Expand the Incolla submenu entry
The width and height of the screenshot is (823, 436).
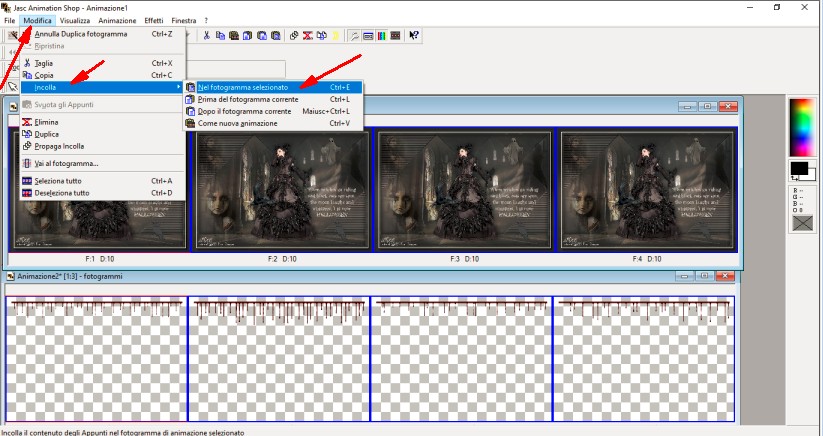click(103, 87)
